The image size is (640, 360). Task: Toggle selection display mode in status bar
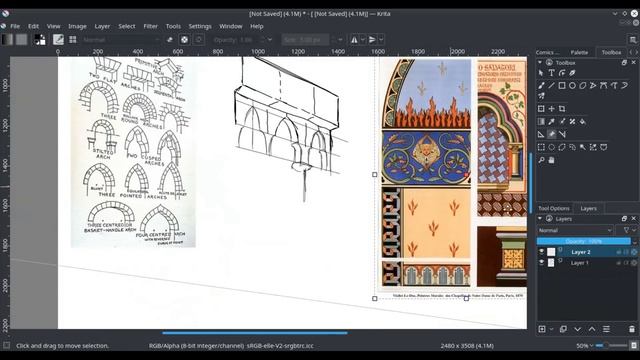click(7, 345)
